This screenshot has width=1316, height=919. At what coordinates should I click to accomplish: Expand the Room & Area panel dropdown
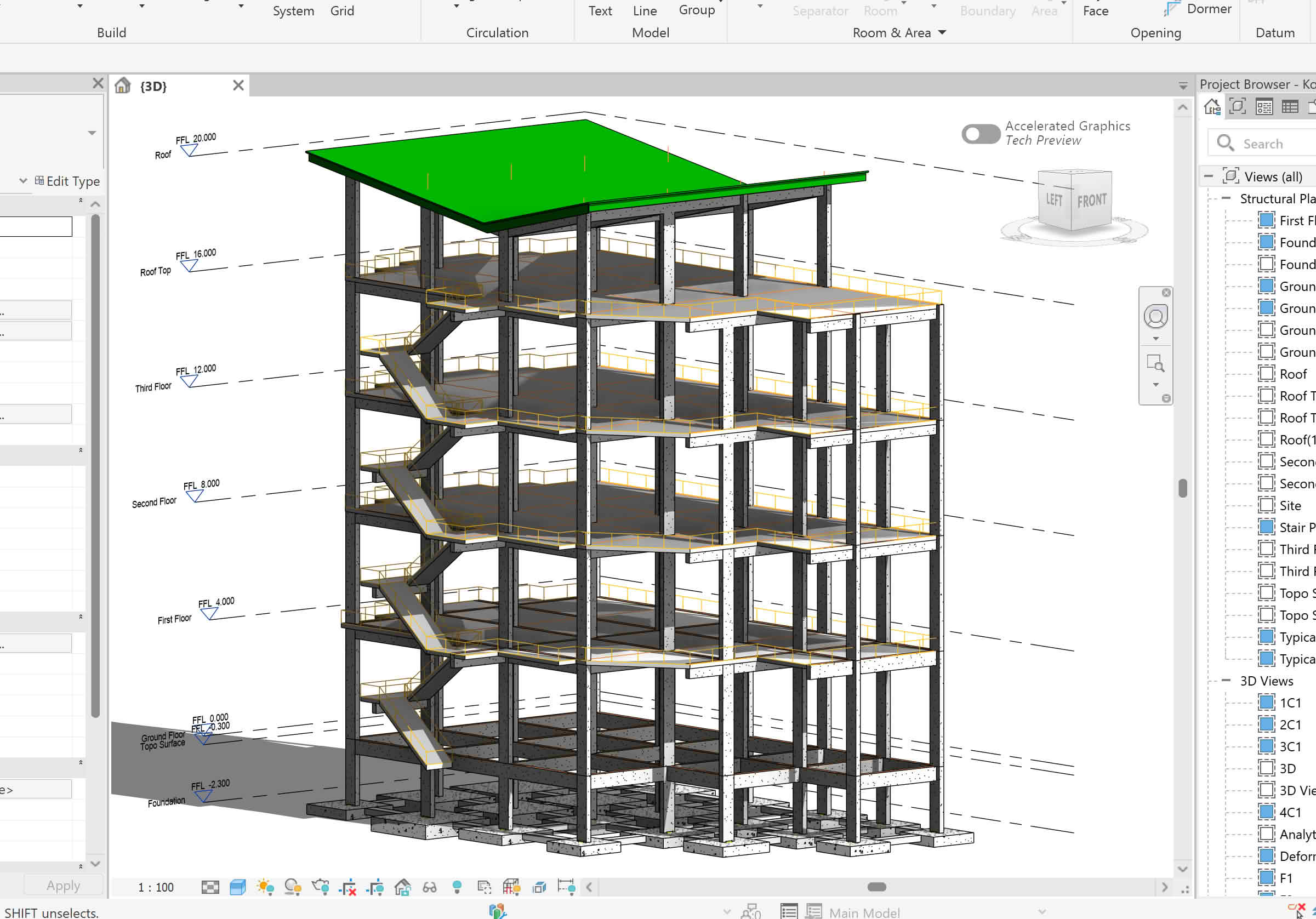[x=942, y=33]
